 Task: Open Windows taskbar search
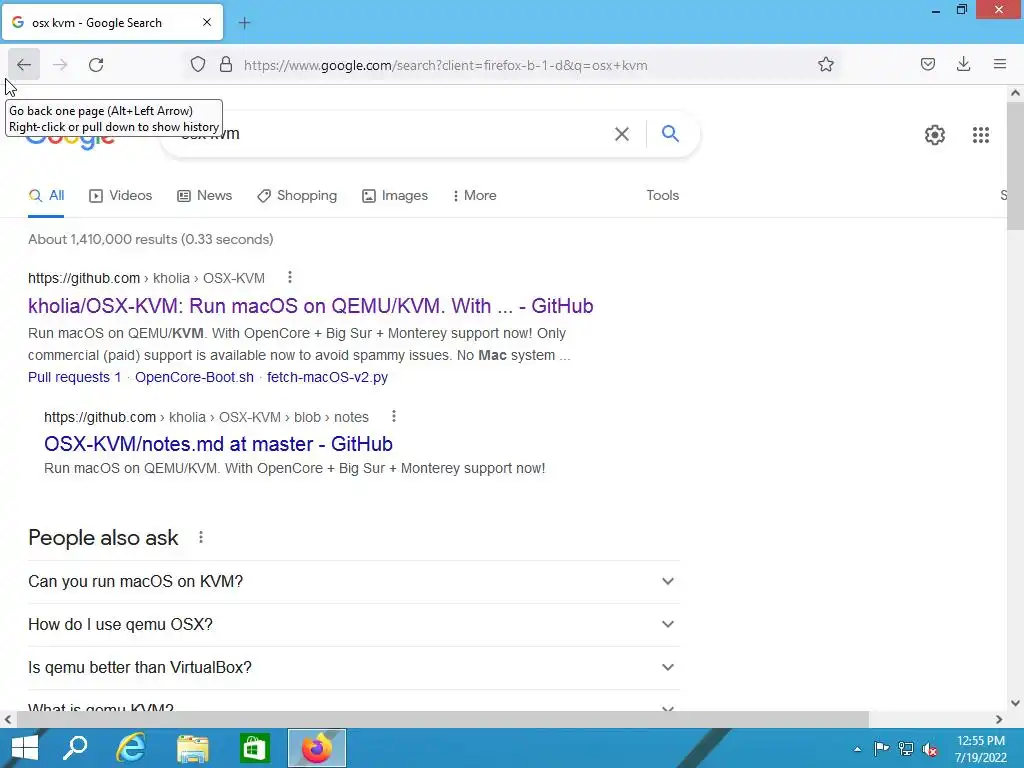pyautogui.click(x=75, y=748)
